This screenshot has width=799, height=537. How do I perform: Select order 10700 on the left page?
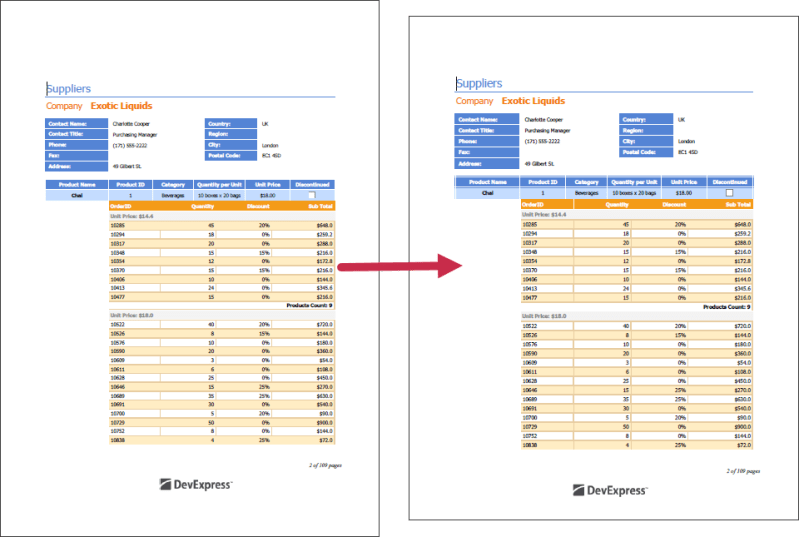117,414
